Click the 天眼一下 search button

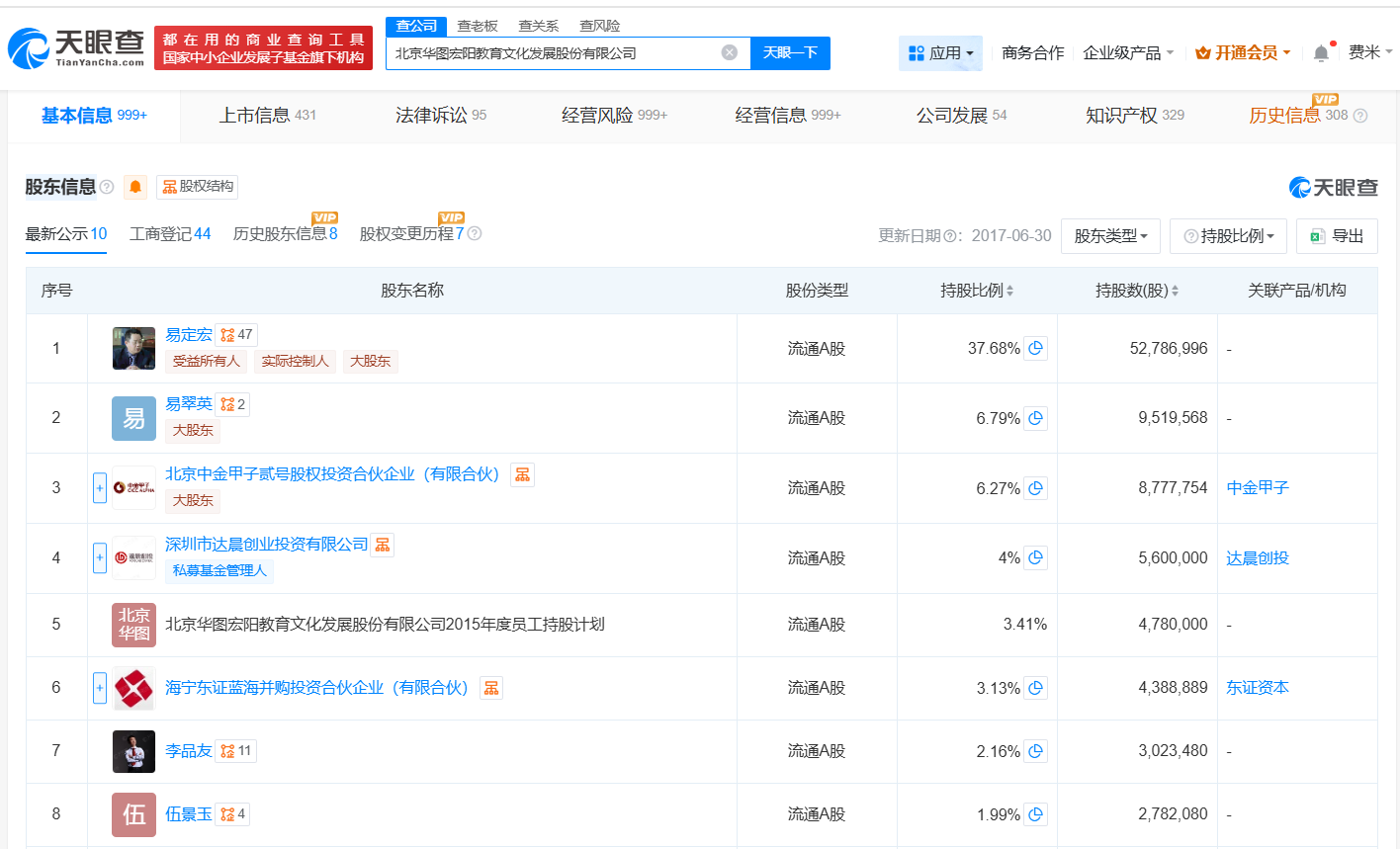[790, 52]
